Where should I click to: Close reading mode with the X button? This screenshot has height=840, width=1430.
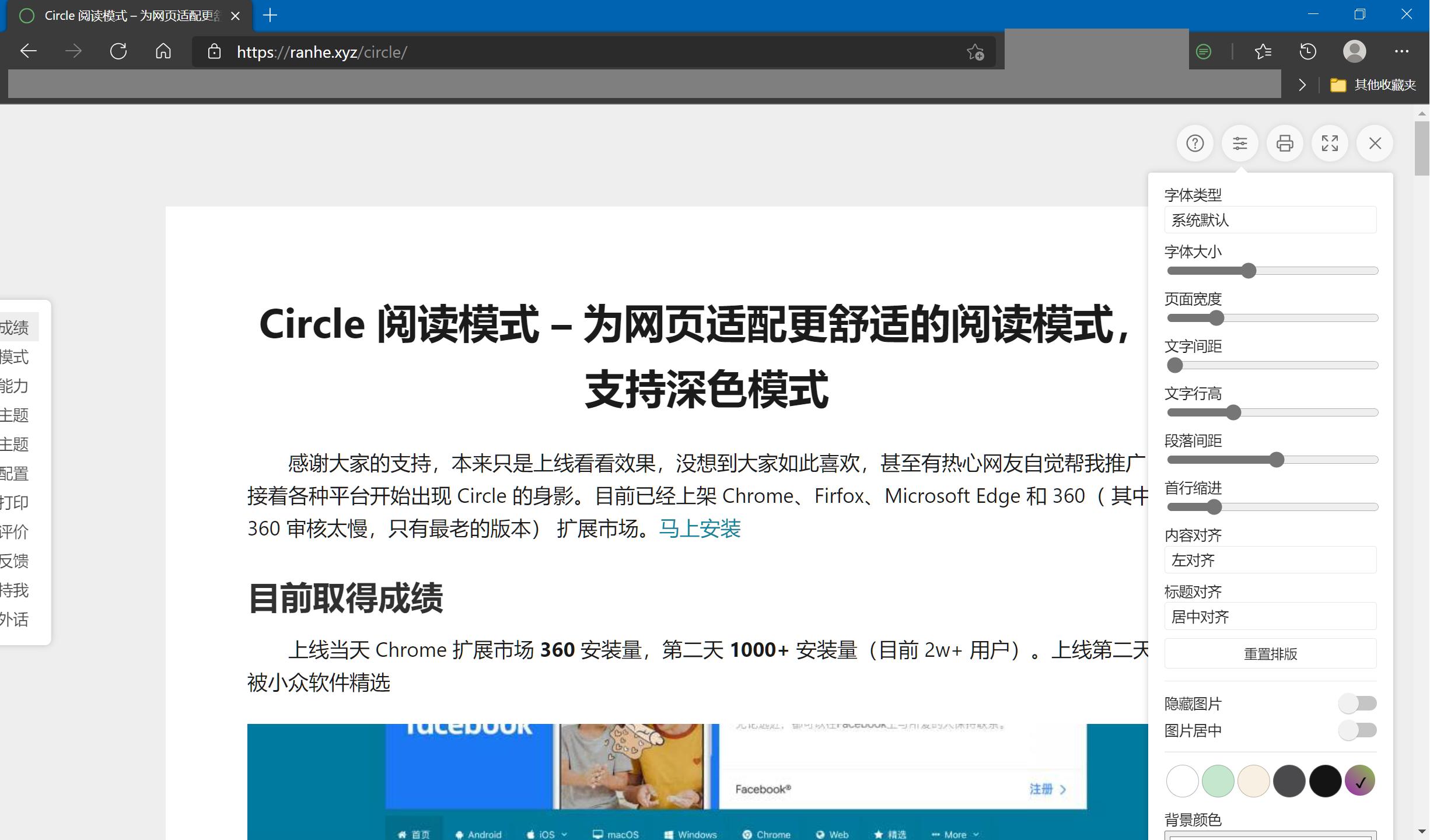point(1375,143)
